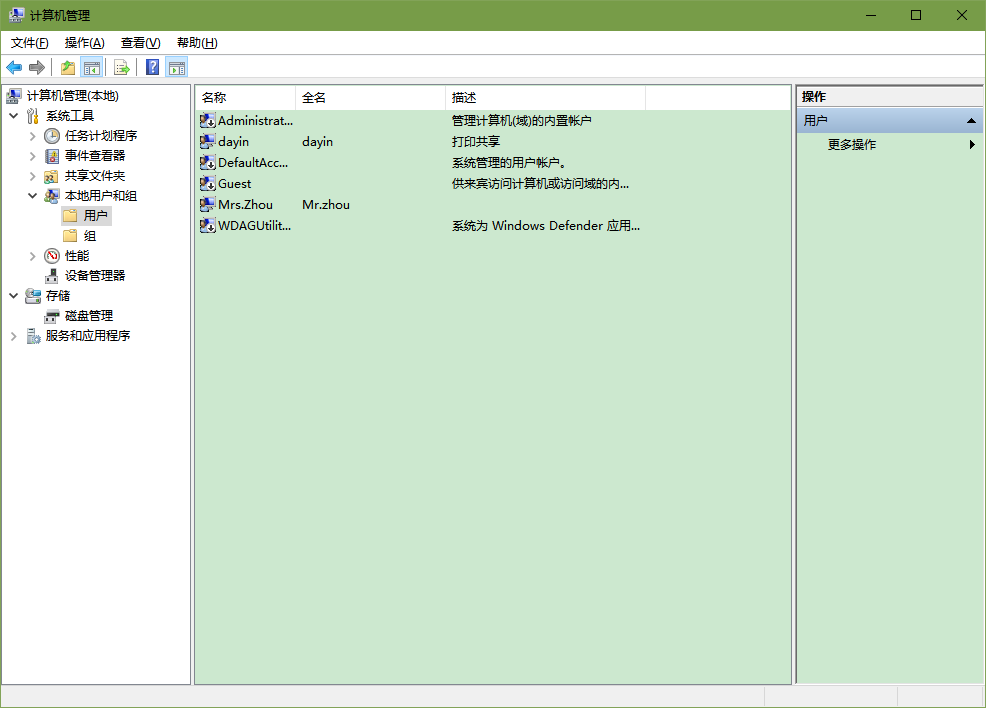Go up one level via folder icon
The height and width of the screenshot is (708, 986).
[68, 67]
